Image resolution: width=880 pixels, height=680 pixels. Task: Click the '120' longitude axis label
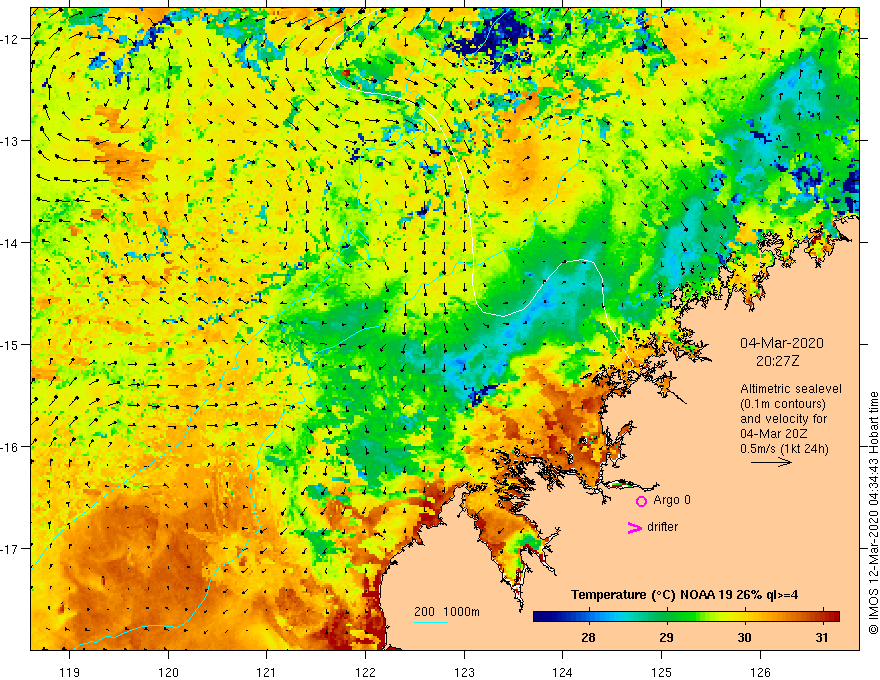168,672
